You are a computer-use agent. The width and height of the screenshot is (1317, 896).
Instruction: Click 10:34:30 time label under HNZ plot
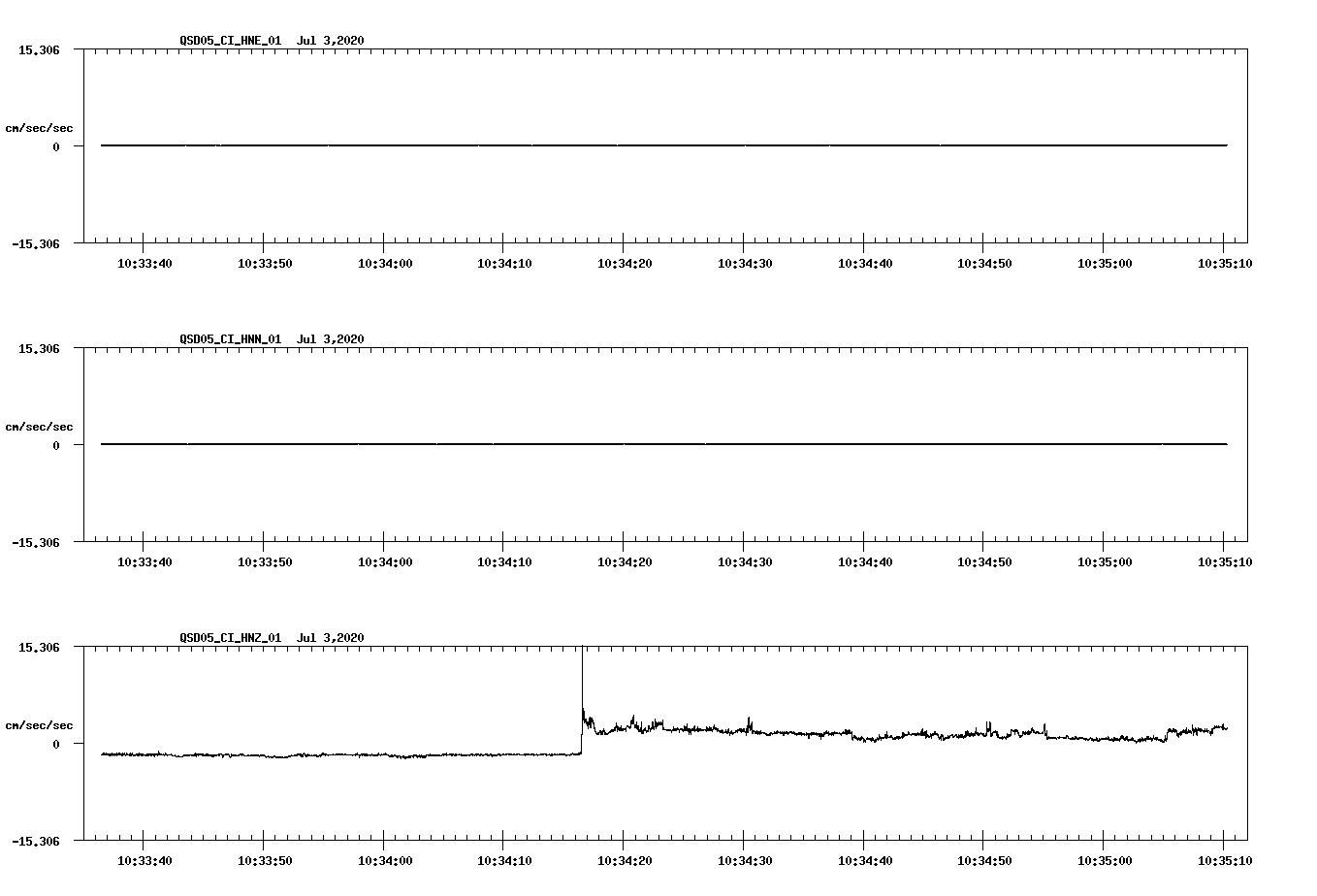pyautogui.click(x=744, y=861)
